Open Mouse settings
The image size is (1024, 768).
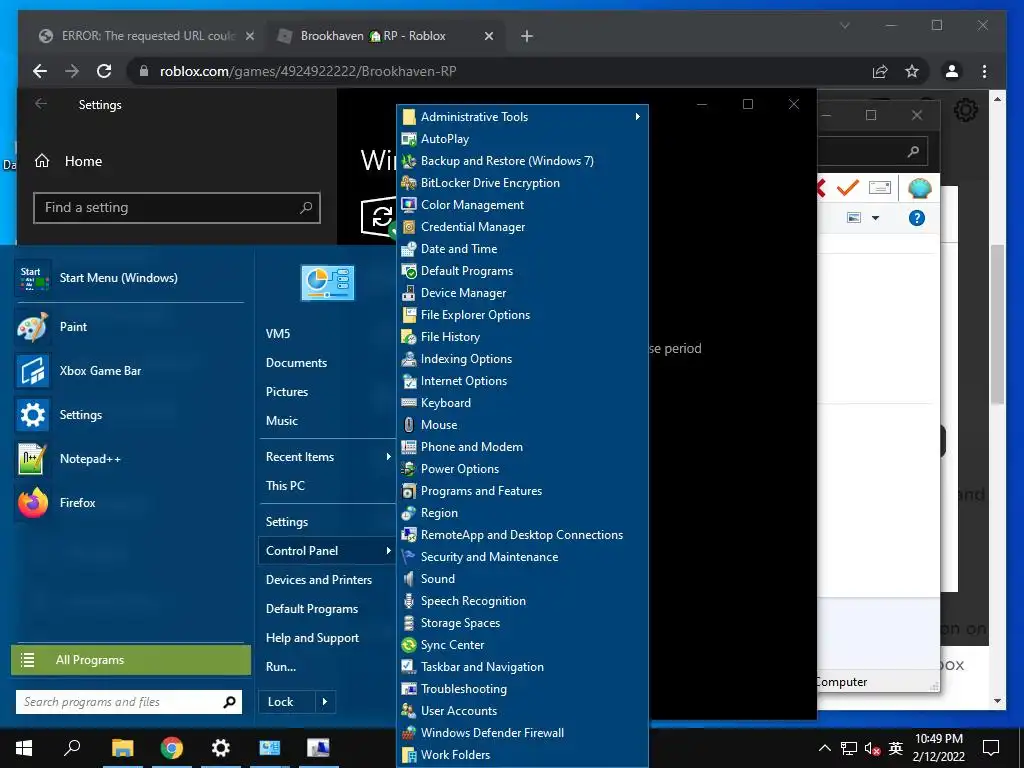tap(522, 424)
